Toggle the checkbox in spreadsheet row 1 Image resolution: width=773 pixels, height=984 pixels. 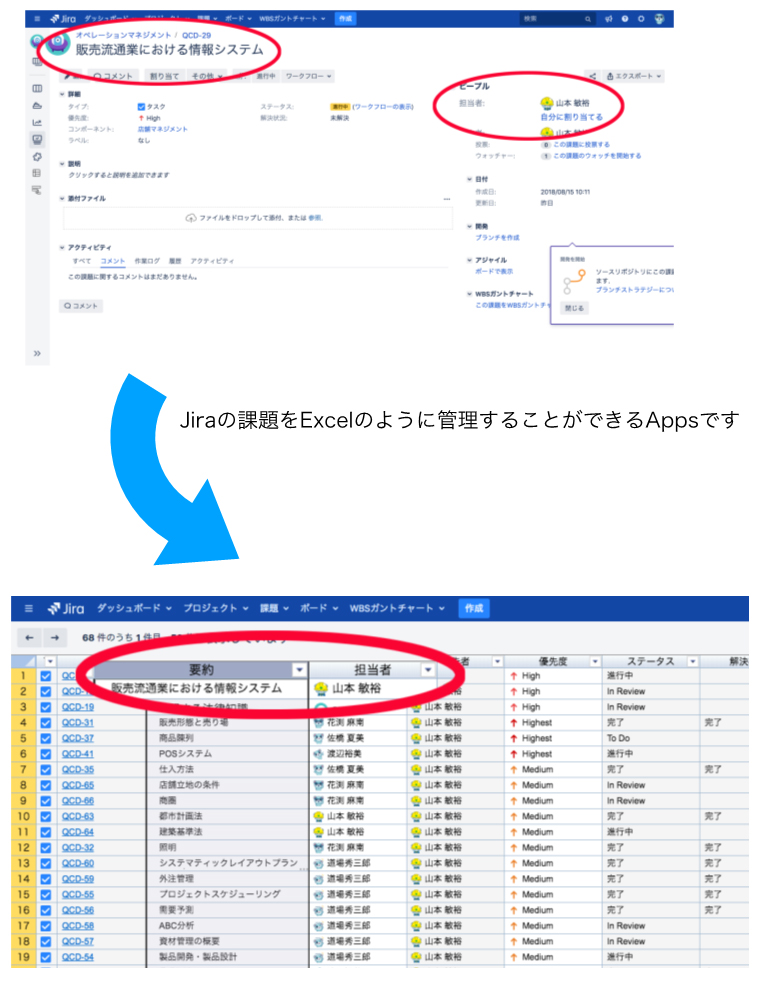46,676
